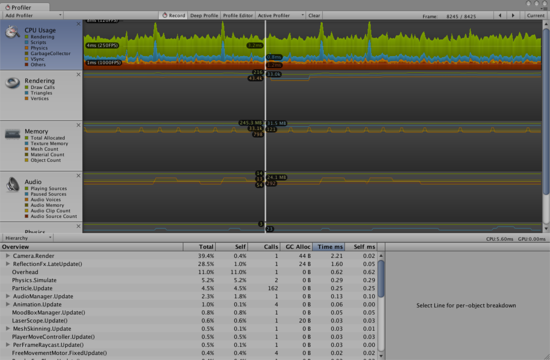Open the Add Profiler dropdown

[32, 15]
